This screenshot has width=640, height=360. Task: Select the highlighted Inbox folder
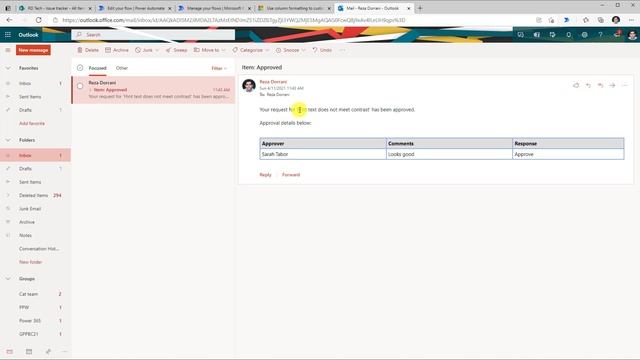[35, 156]
